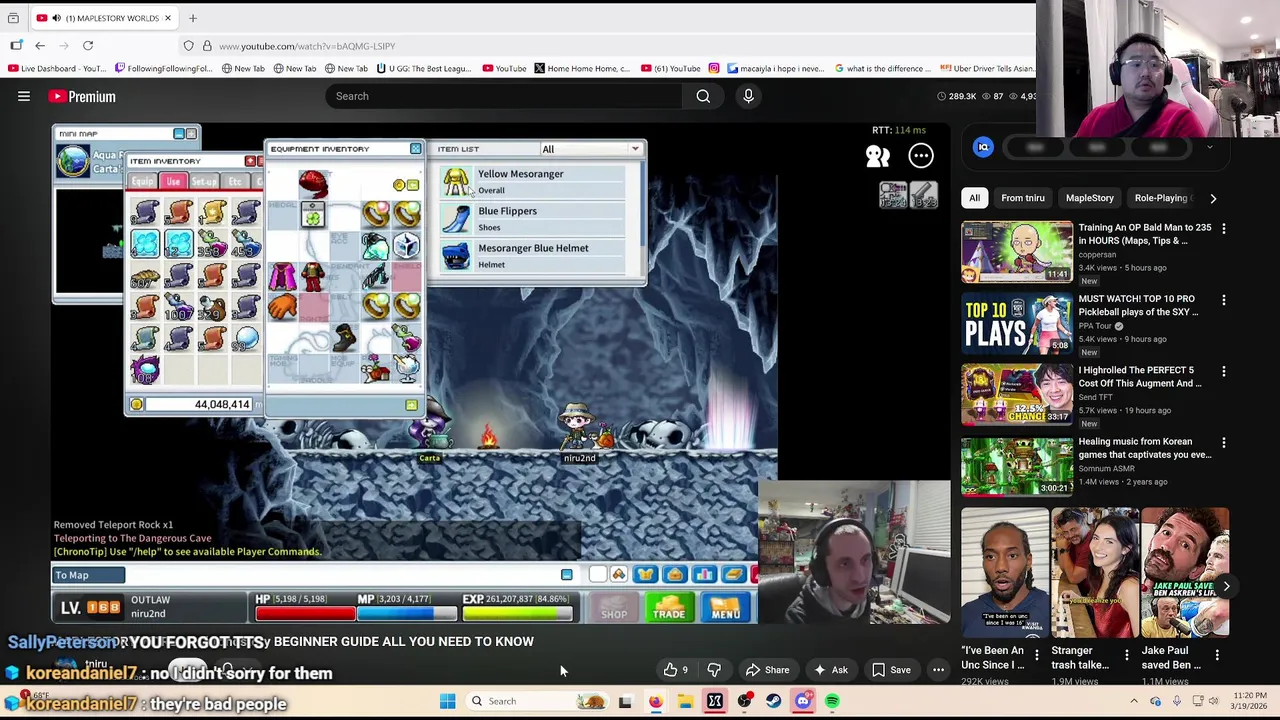
Task: Select the pink cape equipment item
Action: tap(282, 276)
